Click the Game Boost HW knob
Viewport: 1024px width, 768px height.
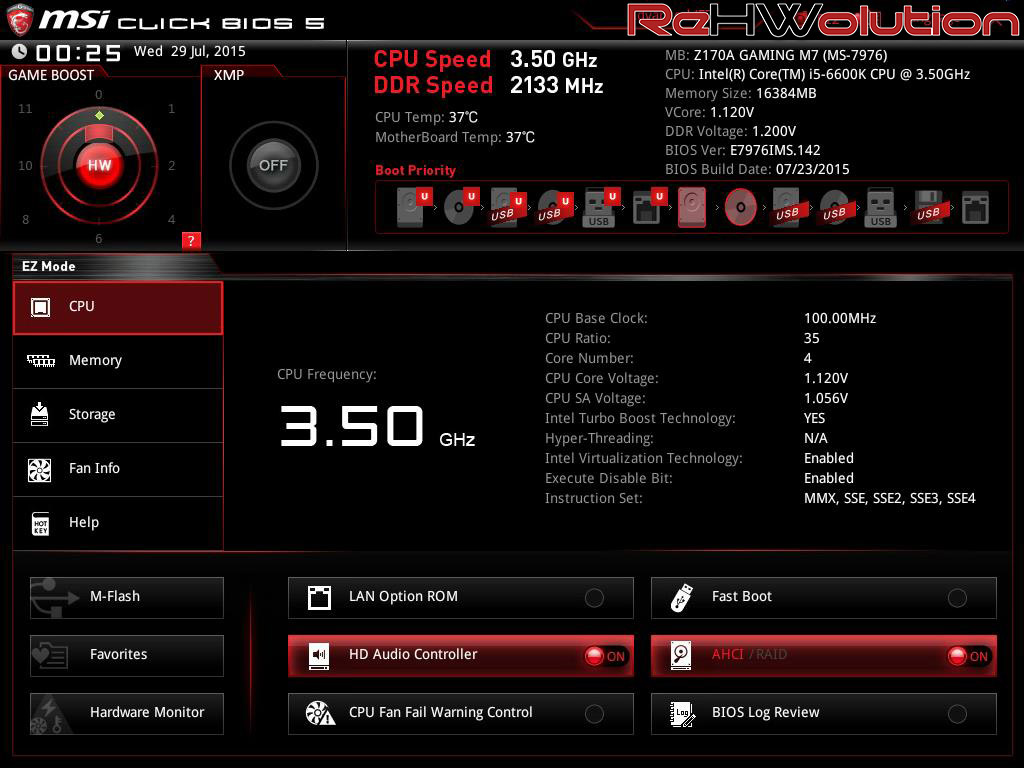tap(99, 165)
